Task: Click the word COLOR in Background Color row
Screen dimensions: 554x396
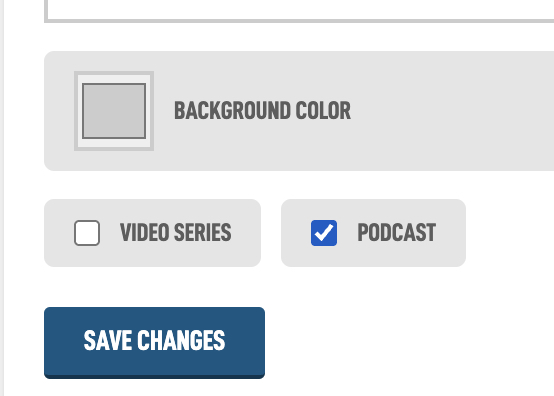Action: point(323,111)
